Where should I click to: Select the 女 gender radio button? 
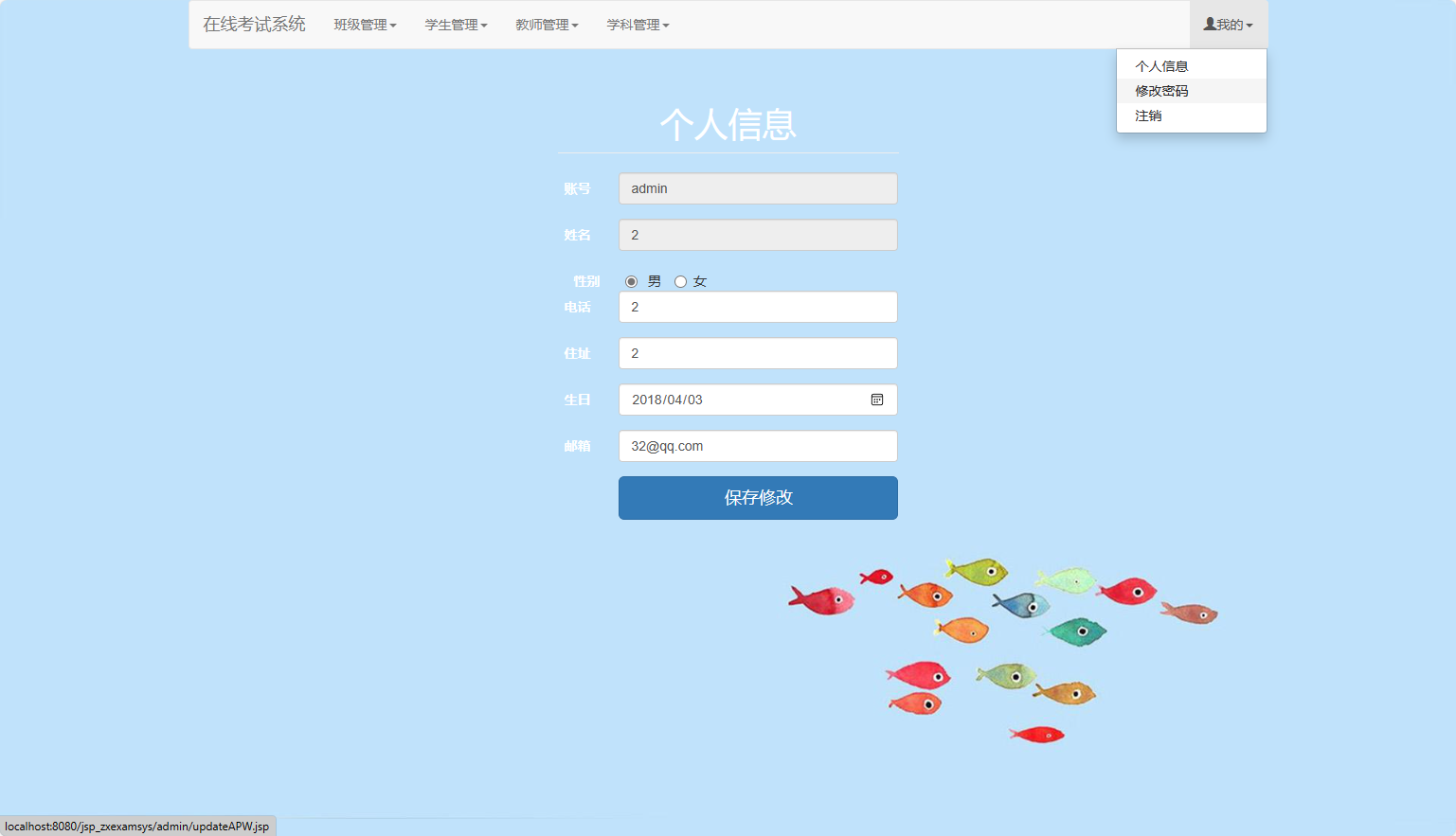tap(680, 281)
